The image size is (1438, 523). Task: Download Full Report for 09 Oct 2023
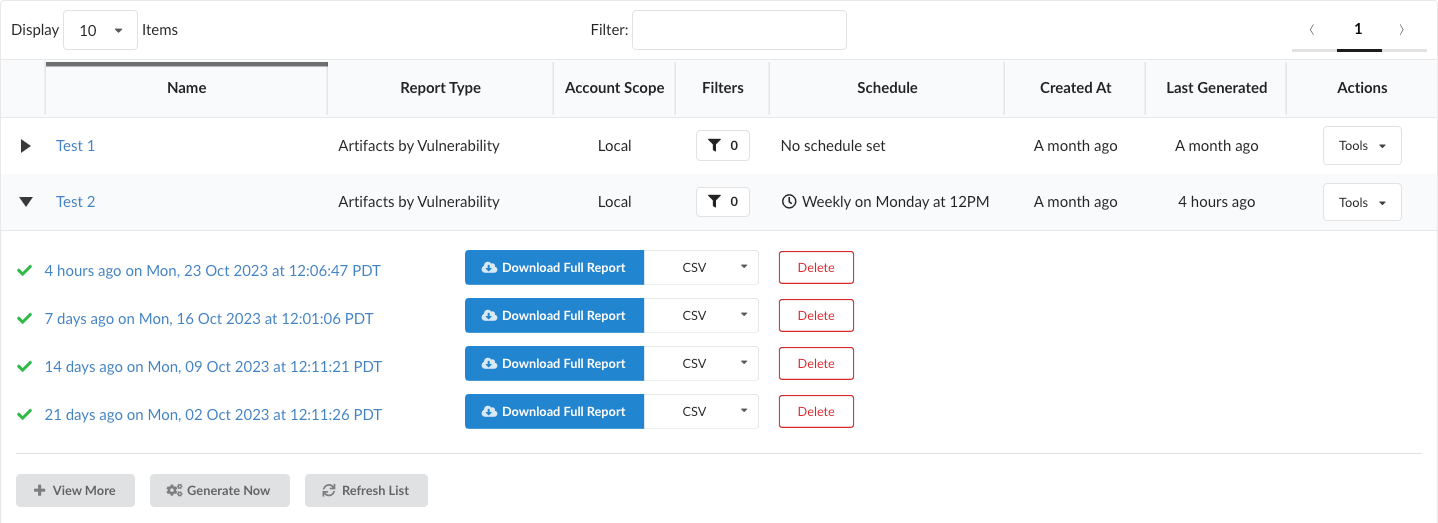(554, 364)
